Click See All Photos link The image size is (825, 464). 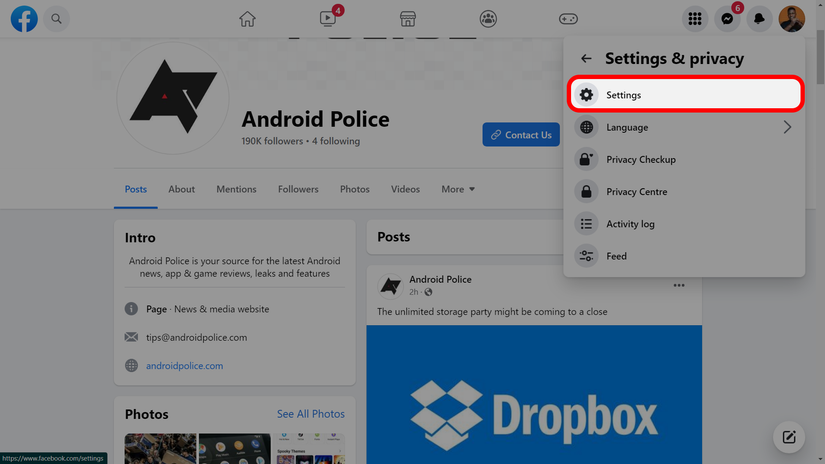(311, 414)
